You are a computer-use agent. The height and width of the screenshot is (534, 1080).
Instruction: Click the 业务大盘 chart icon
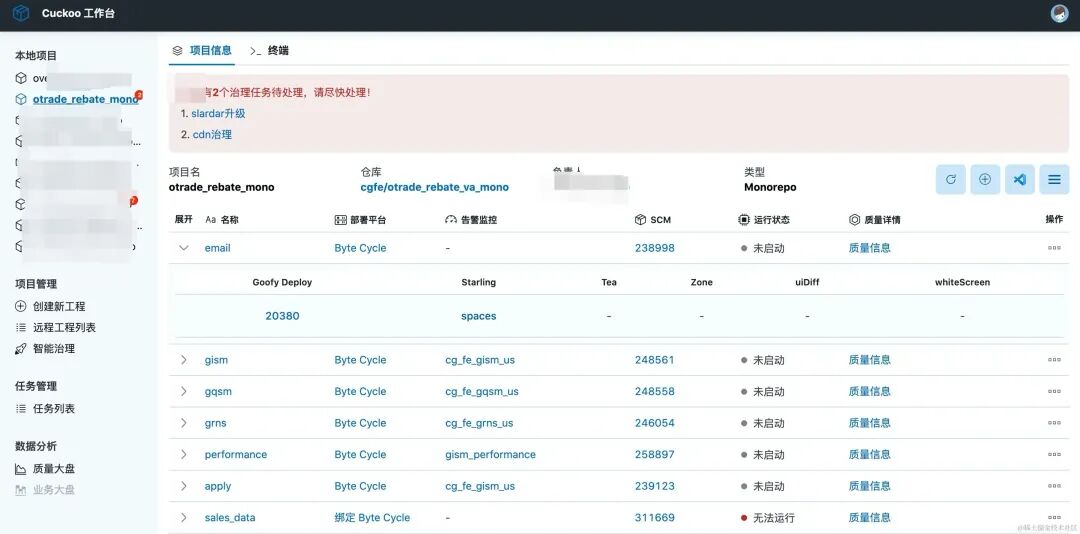pyautogui.click(x=21, y=491)
